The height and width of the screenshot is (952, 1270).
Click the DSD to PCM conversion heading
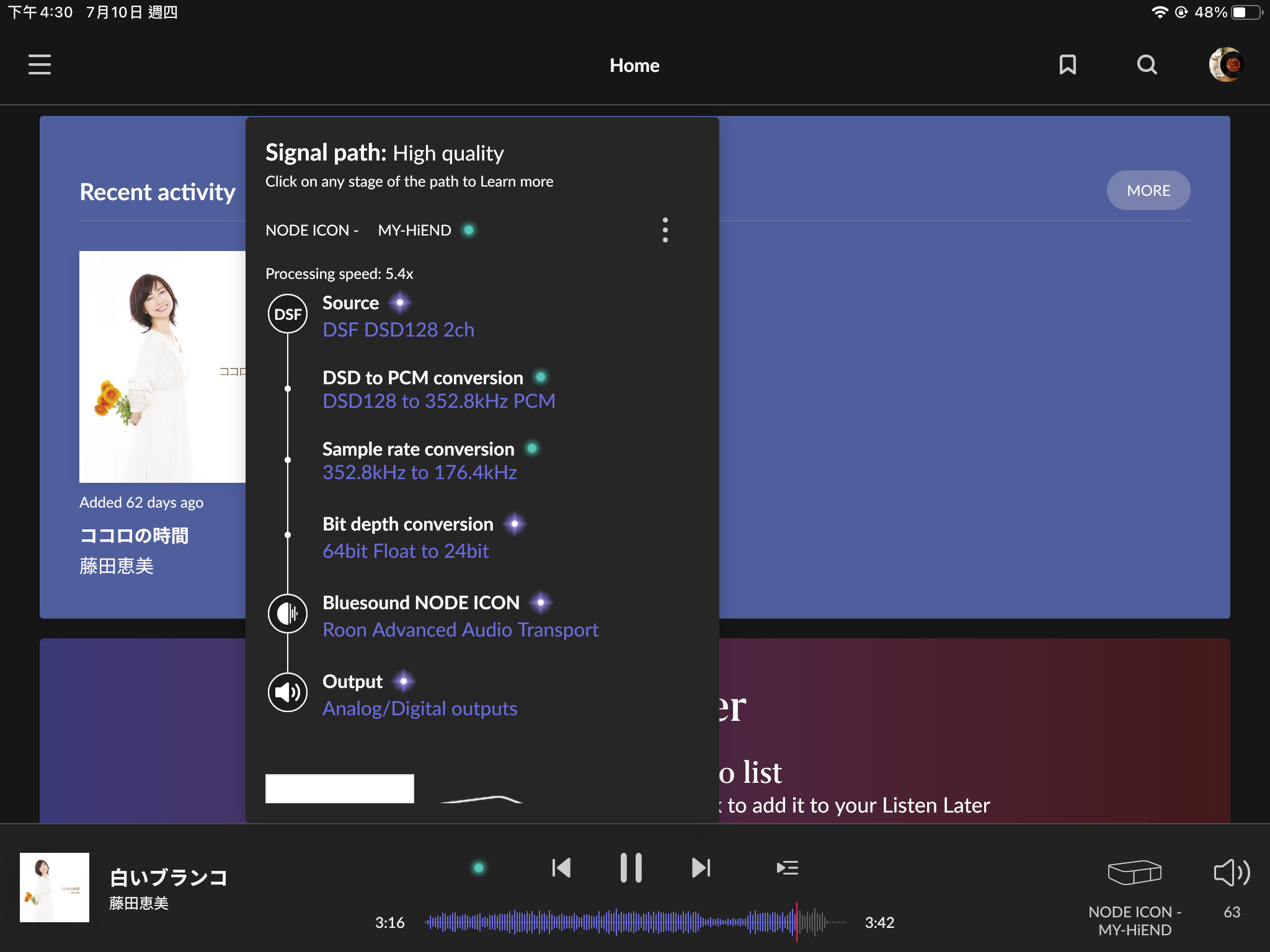coord(422,377)
